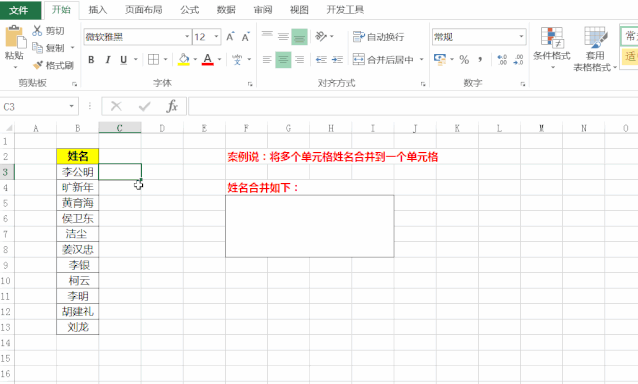Image resolution: width=638 pixels, height=384 pixels.
Task: Open alignment group dialog launcher
Action: tap(423, 84)
